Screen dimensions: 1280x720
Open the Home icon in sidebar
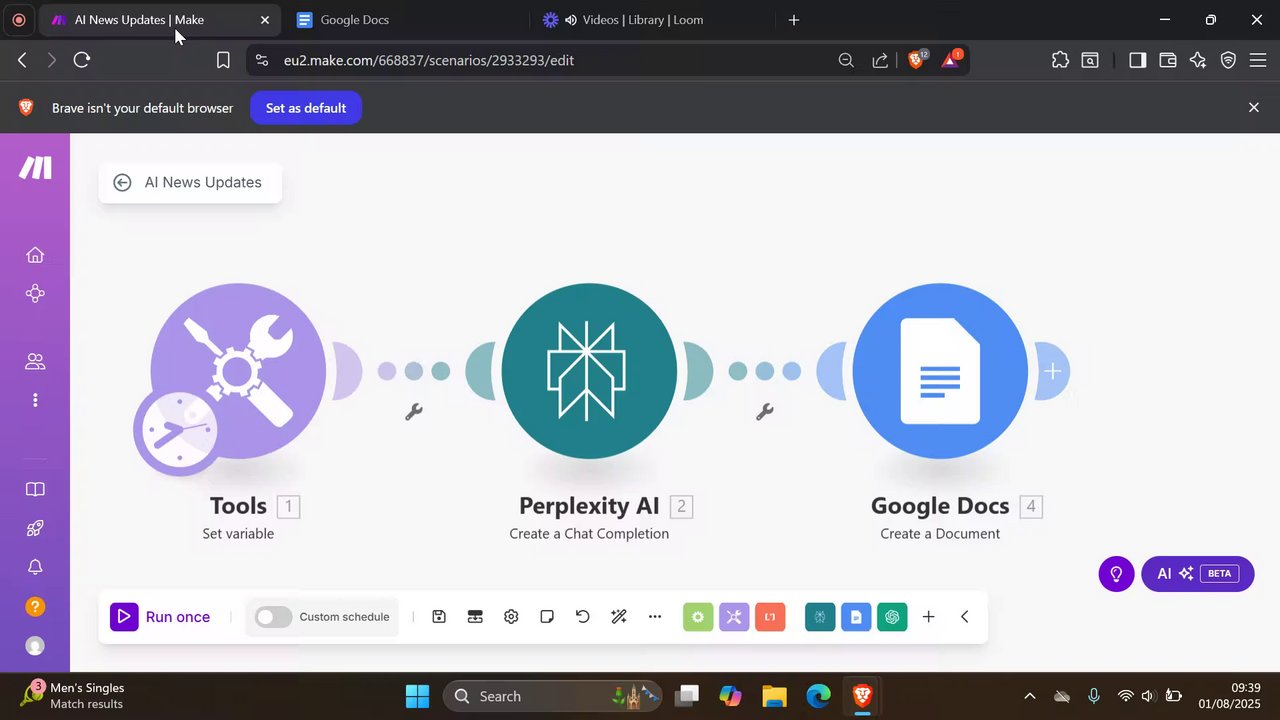[x=35, y=255]
